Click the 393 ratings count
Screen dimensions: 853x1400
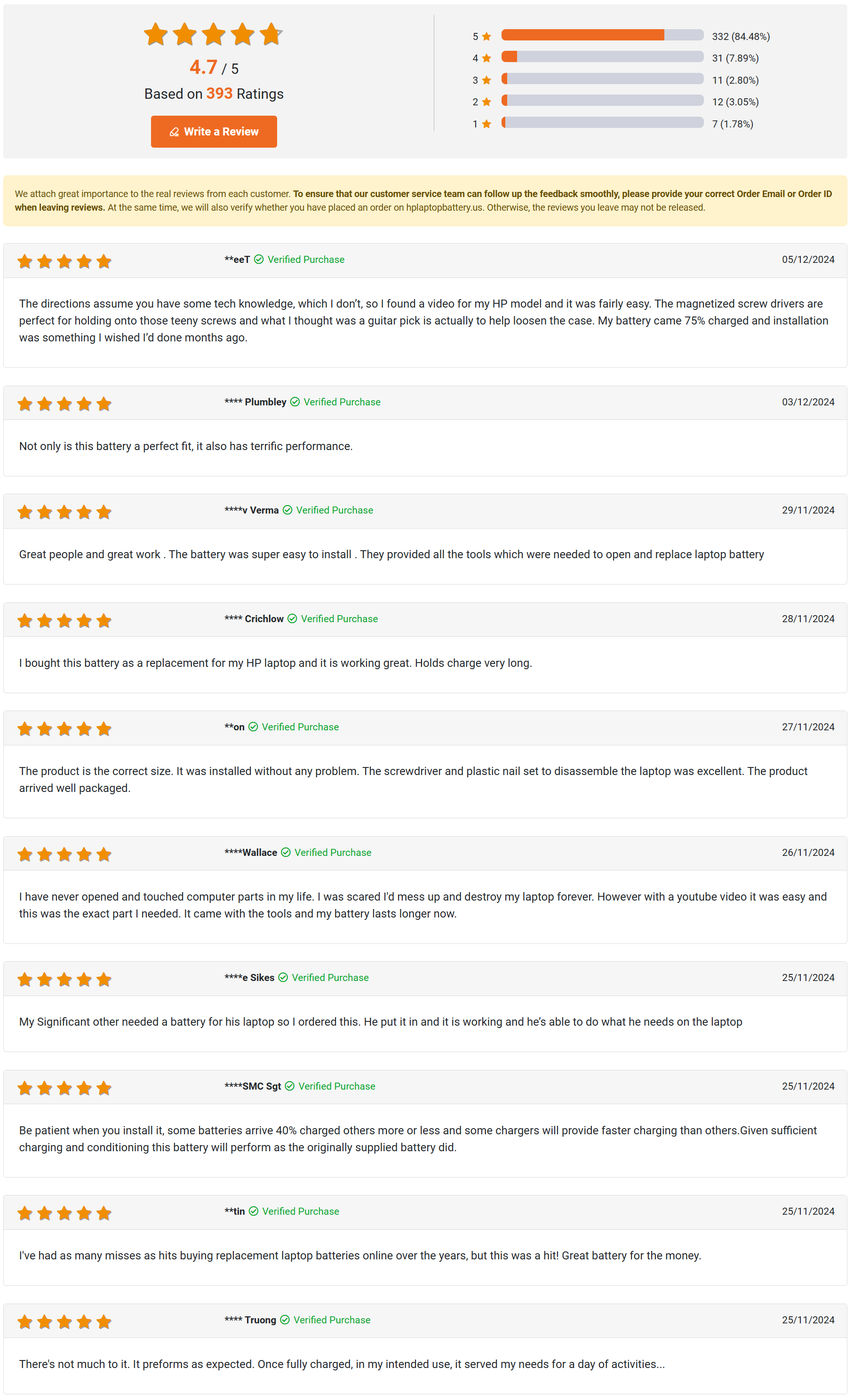(x=219, y=94)
